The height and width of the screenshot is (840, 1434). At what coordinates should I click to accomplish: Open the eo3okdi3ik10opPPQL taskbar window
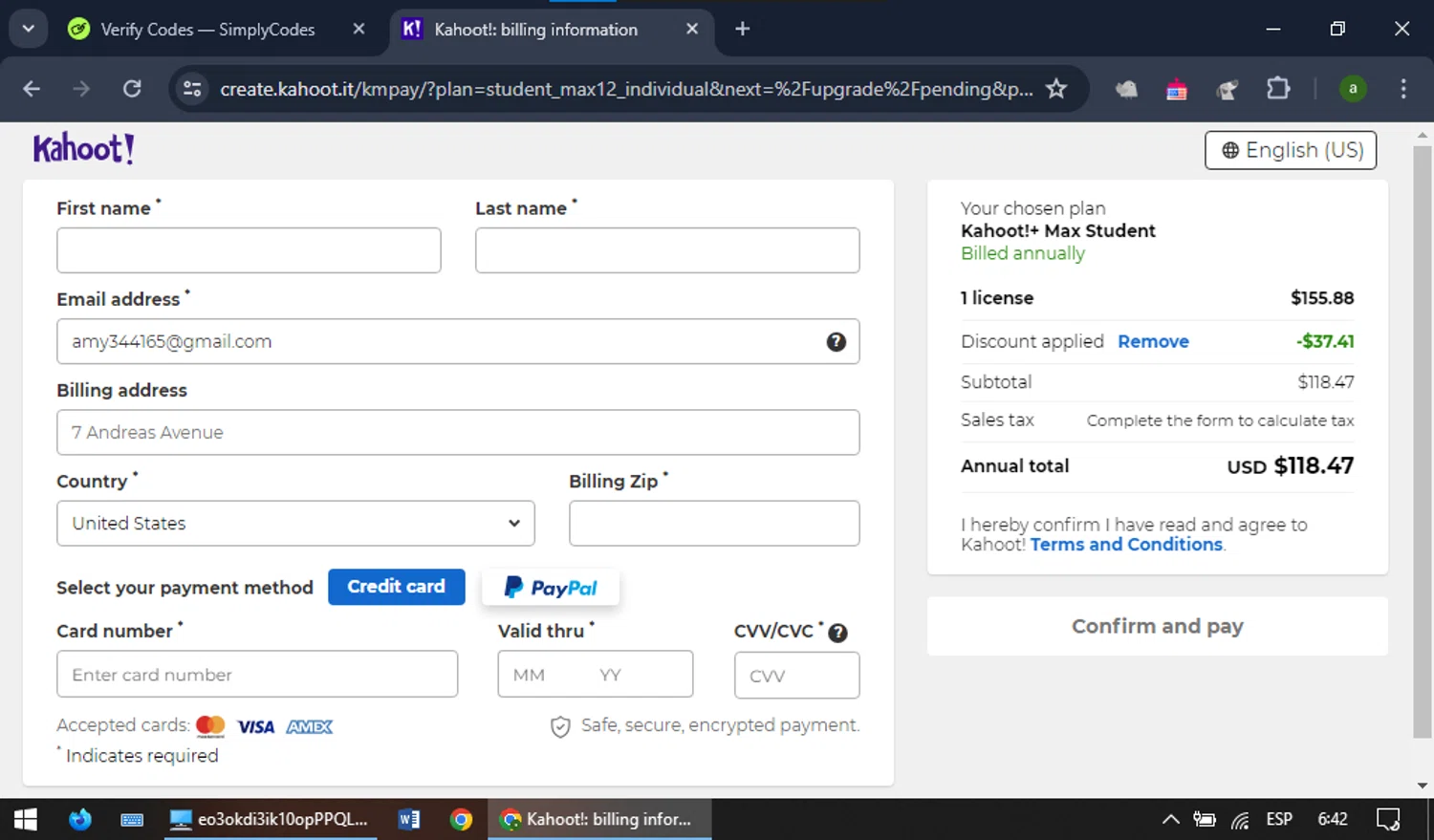pyautogui.click(x=269, y=819)
